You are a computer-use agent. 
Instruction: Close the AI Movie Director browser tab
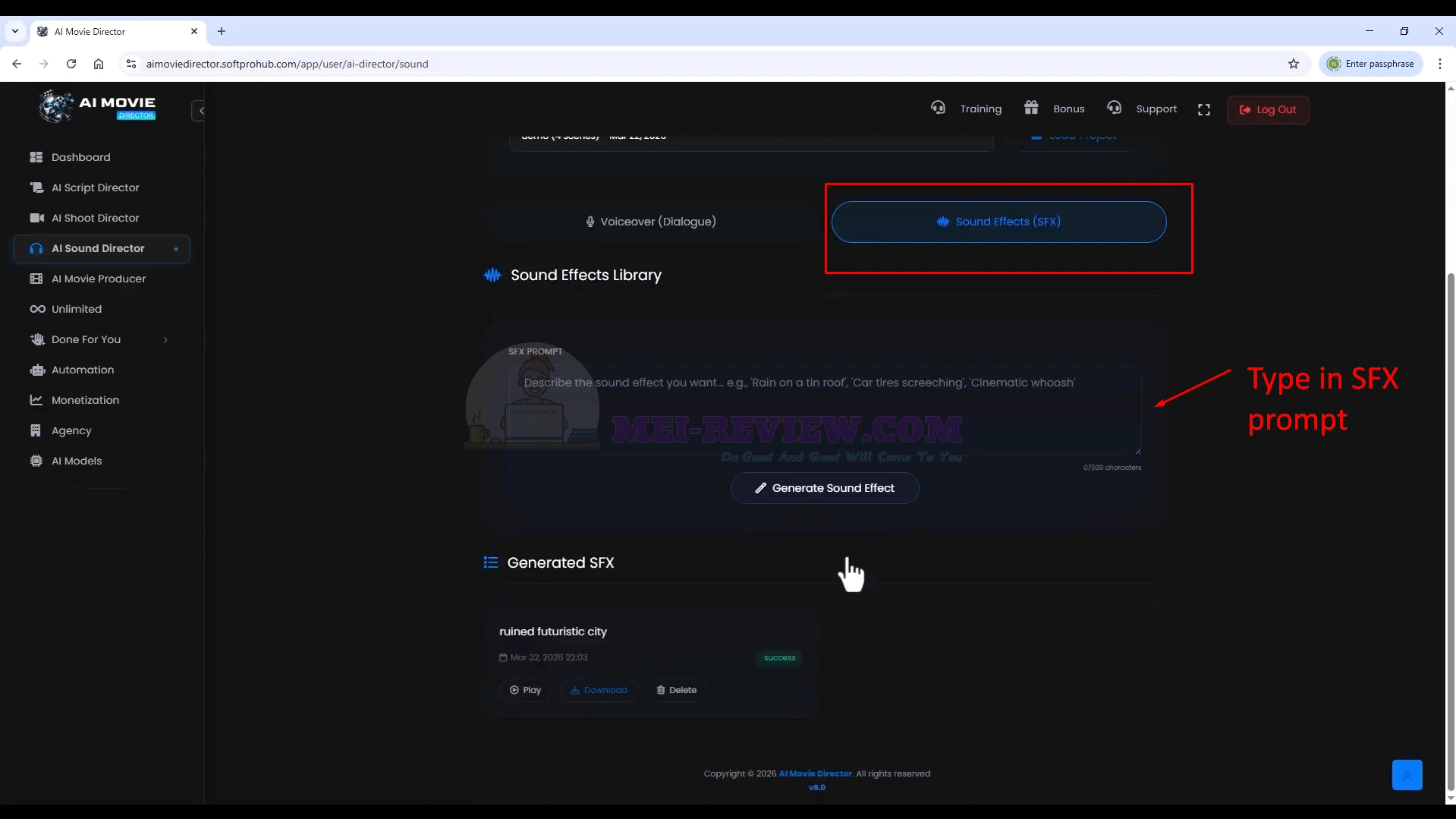(194, 31)
